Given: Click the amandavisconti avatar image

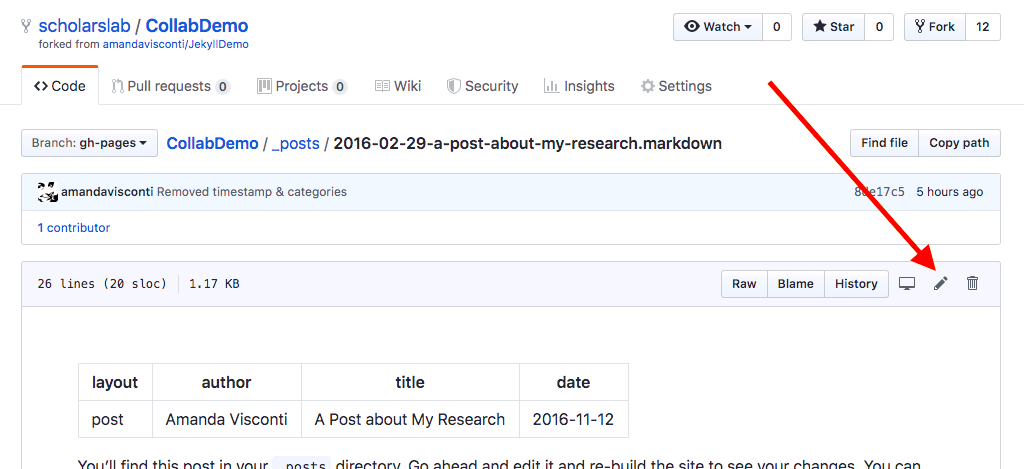Looking at the screenshot, I should point(47,192).
